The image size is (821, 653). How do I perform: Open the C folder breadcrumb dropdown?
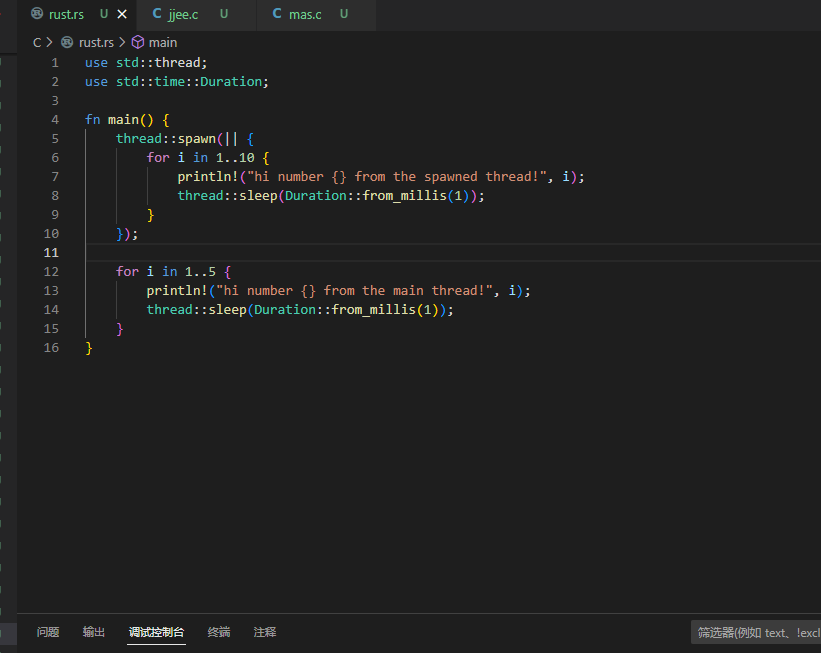pyautogui.click(x=37, y=42)
